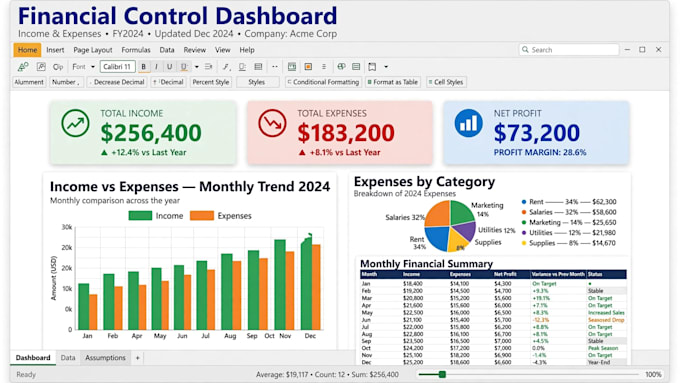
Task: Open the Calibri 11 font combo box
Action: [x=117, y=66]
